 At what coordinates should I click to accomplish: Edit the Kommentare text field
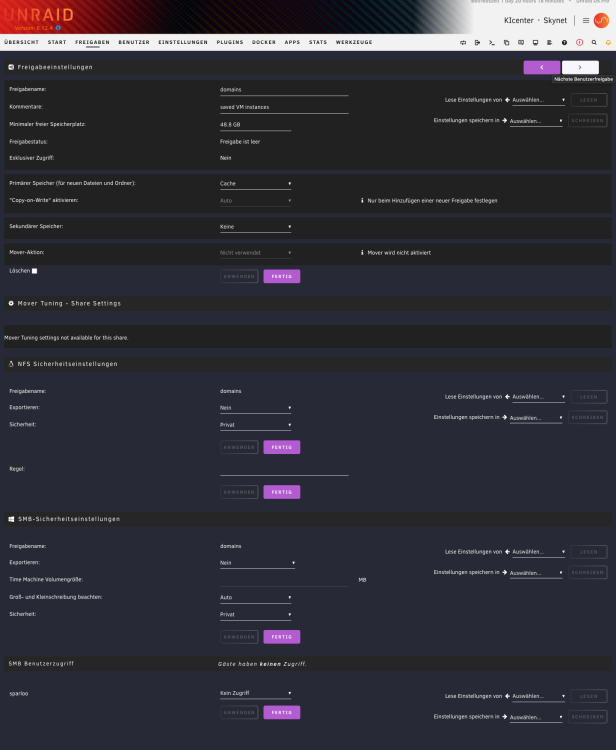click(284, 108)
